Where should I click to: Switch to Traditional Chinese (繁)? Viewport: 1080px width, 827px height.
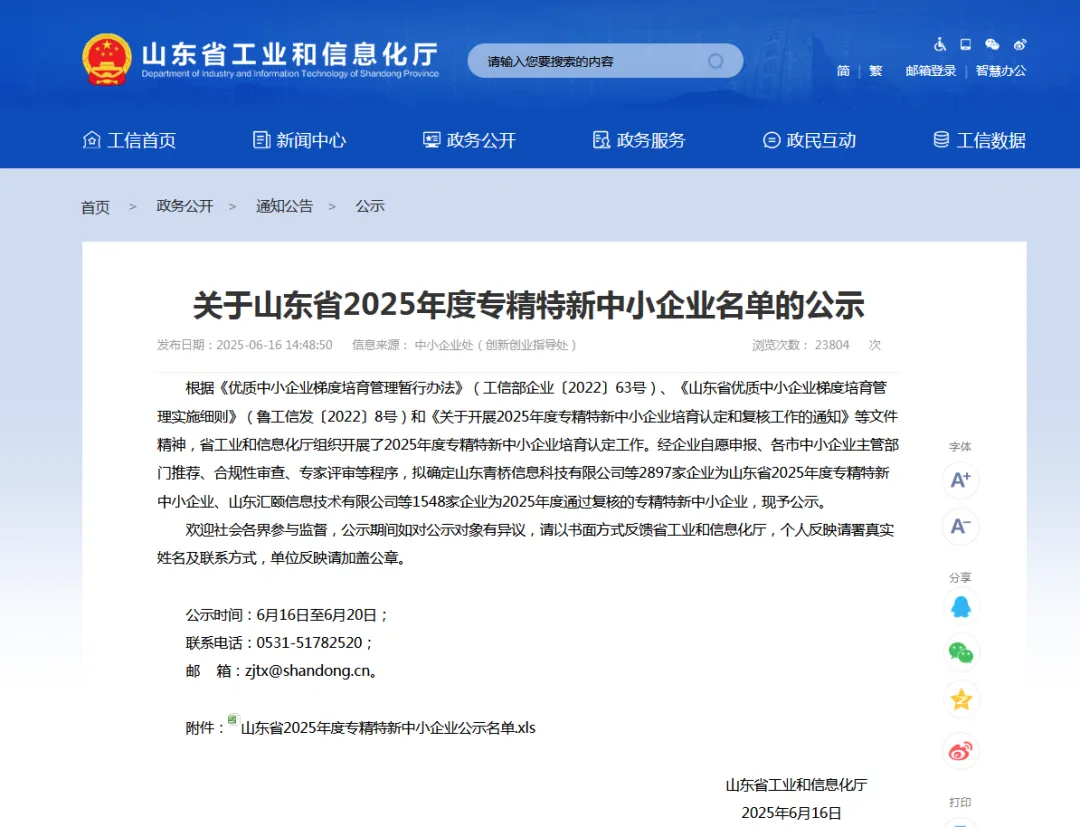pos(875,71)
